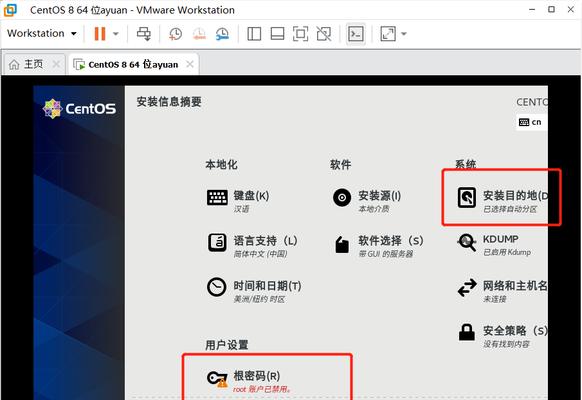The image size is (582, 400).
Task: Open 网络和主机名 network settings
Action: click(x=515, y=286)
